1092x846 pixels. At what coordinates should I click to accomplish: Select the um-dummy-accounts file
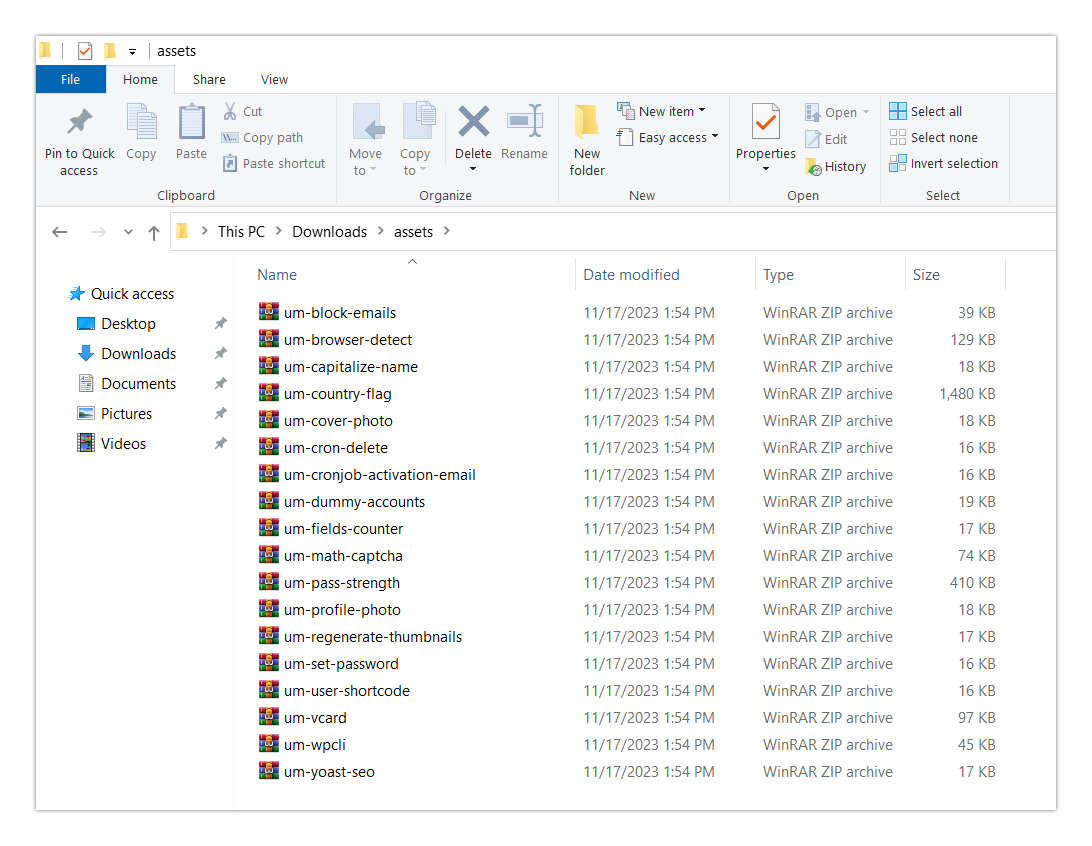pyautogui.click(x=354, y=501)
